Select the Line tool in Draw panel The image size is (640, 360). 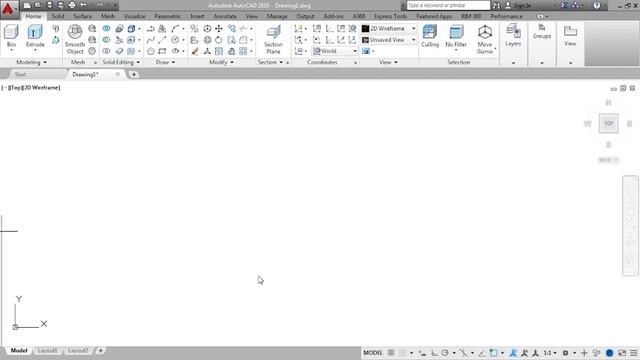tap(162, 40)
